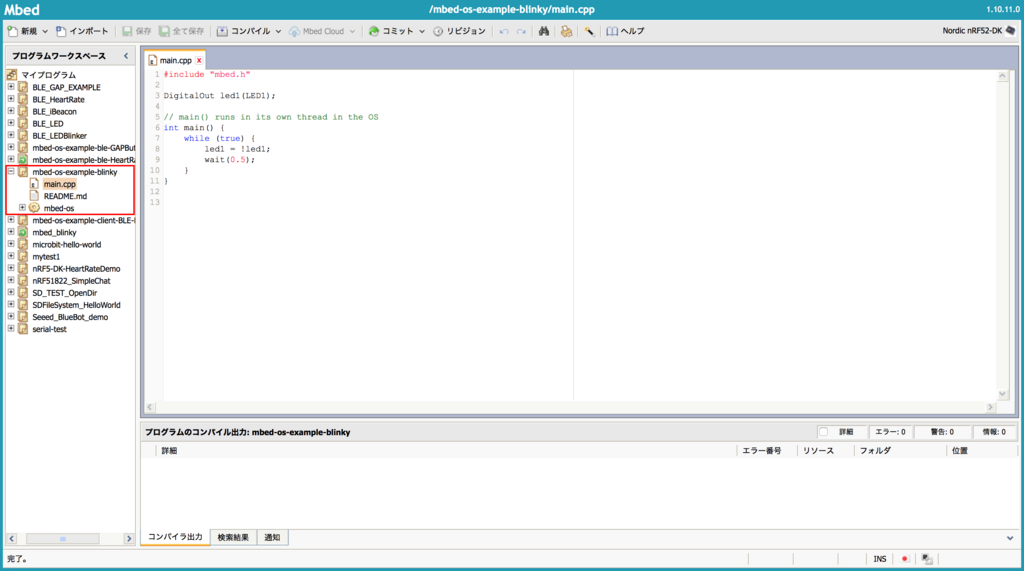Click the Mbed Cloud toolbar button
The image size is (1024, 571).
(x=316, y=31)
